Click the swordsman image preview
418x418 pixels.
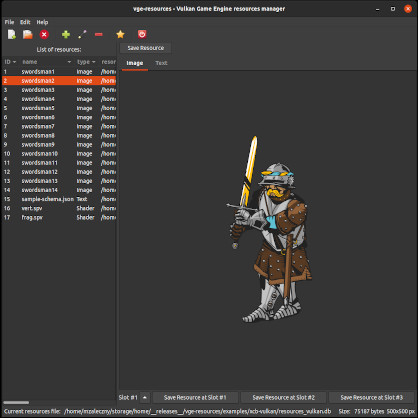tap(269, 229)
